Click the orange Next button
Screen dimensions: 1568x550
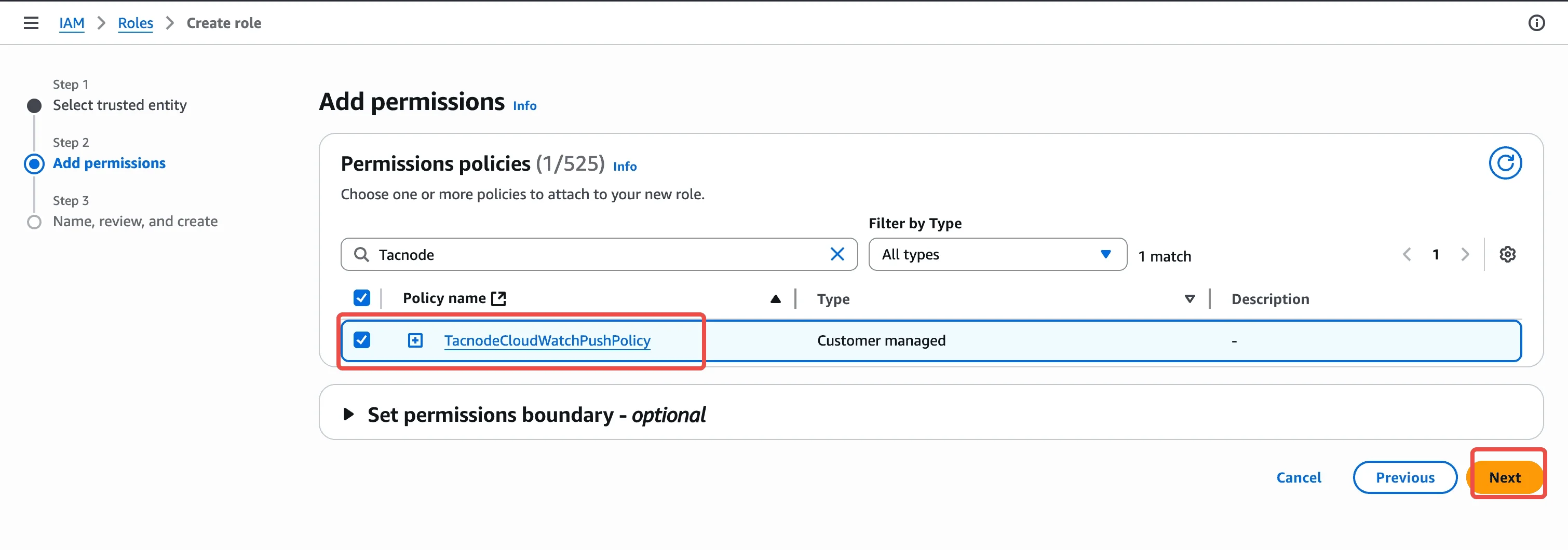[x=1505, y=477]
